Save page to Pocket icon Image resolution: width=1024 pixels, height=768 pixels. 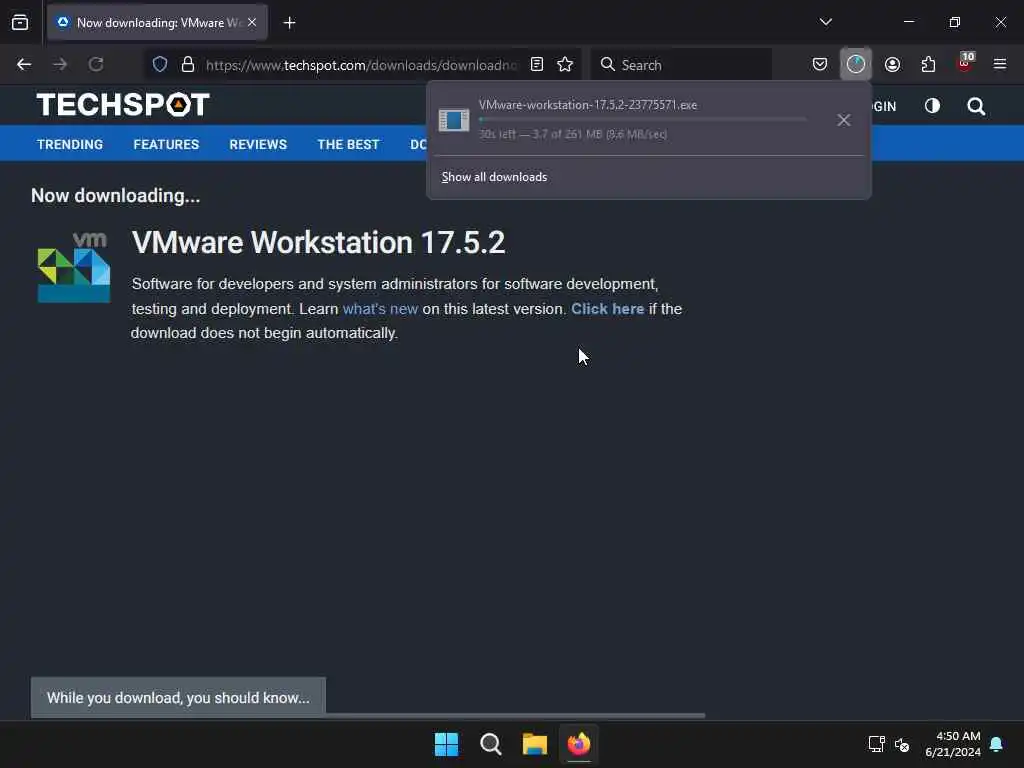tap(820, 64)
